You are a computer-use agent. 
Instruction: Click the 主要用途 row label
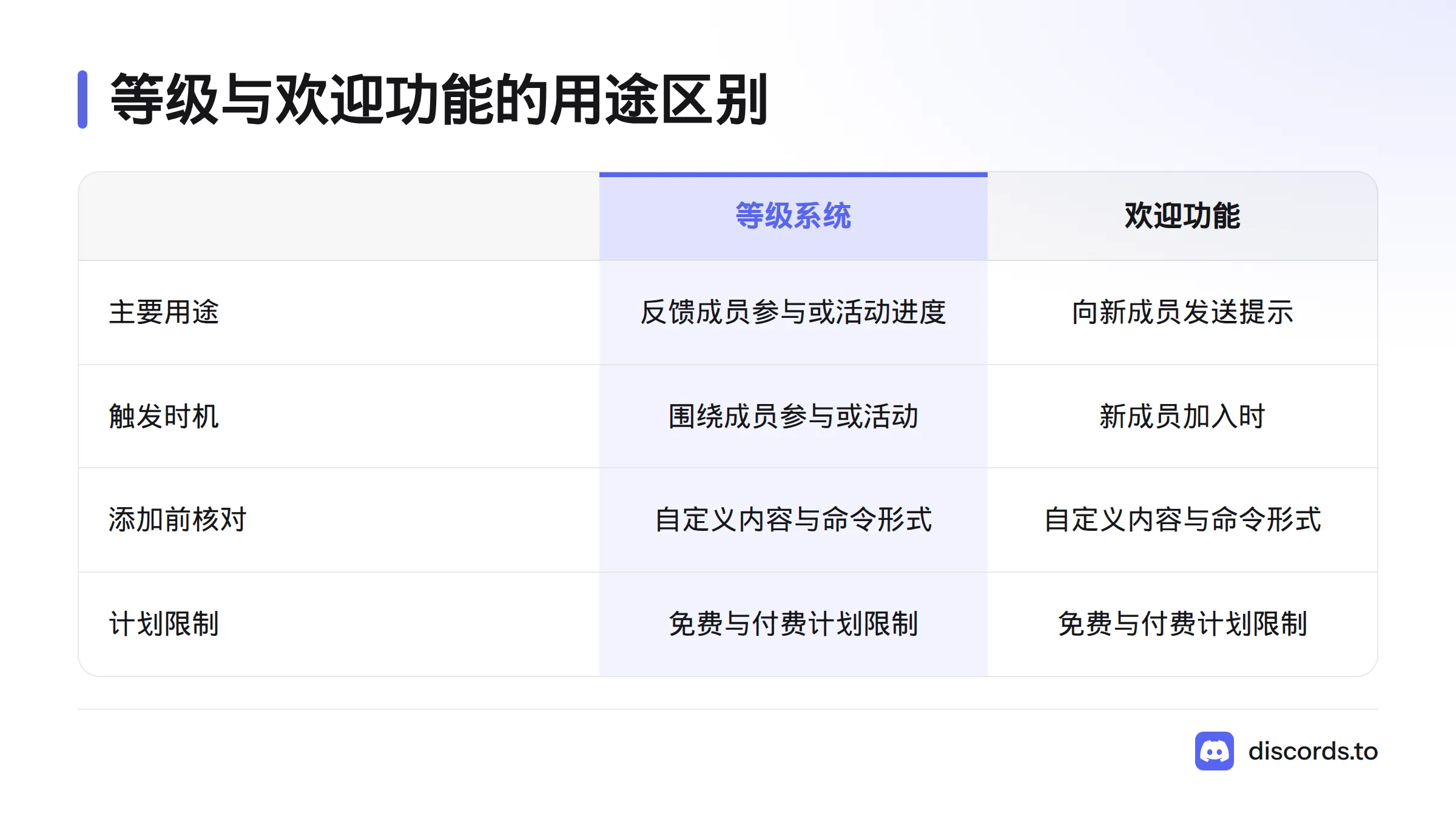[164, 312]
